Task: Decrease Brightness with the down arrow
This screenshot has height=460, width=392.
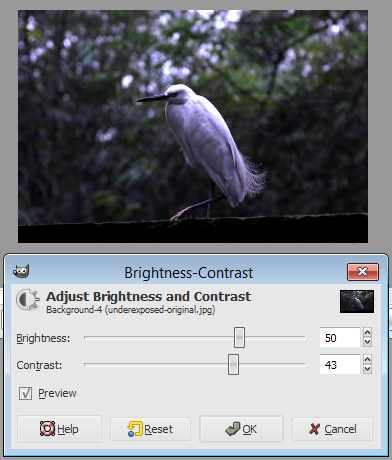Action: click(x=367, y=342)
